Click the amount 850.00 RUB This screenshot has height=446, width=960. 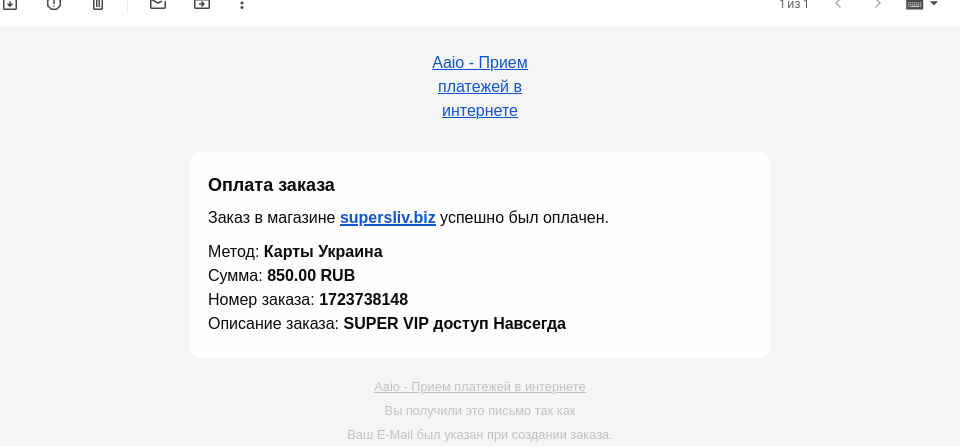(x=311, y=276)
